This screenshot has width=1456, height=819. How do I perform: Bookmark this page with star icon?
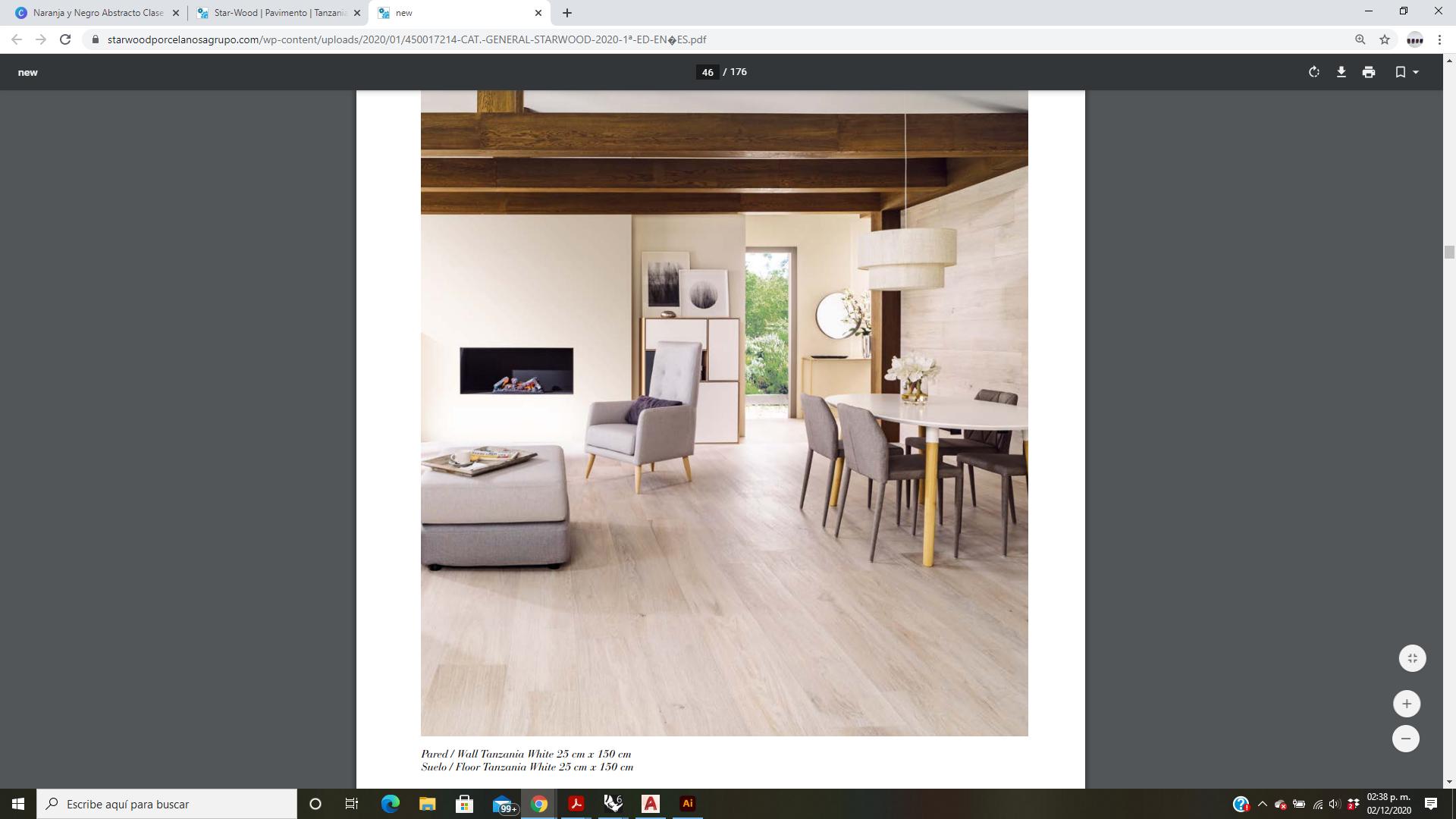[x=1385, y=39]
